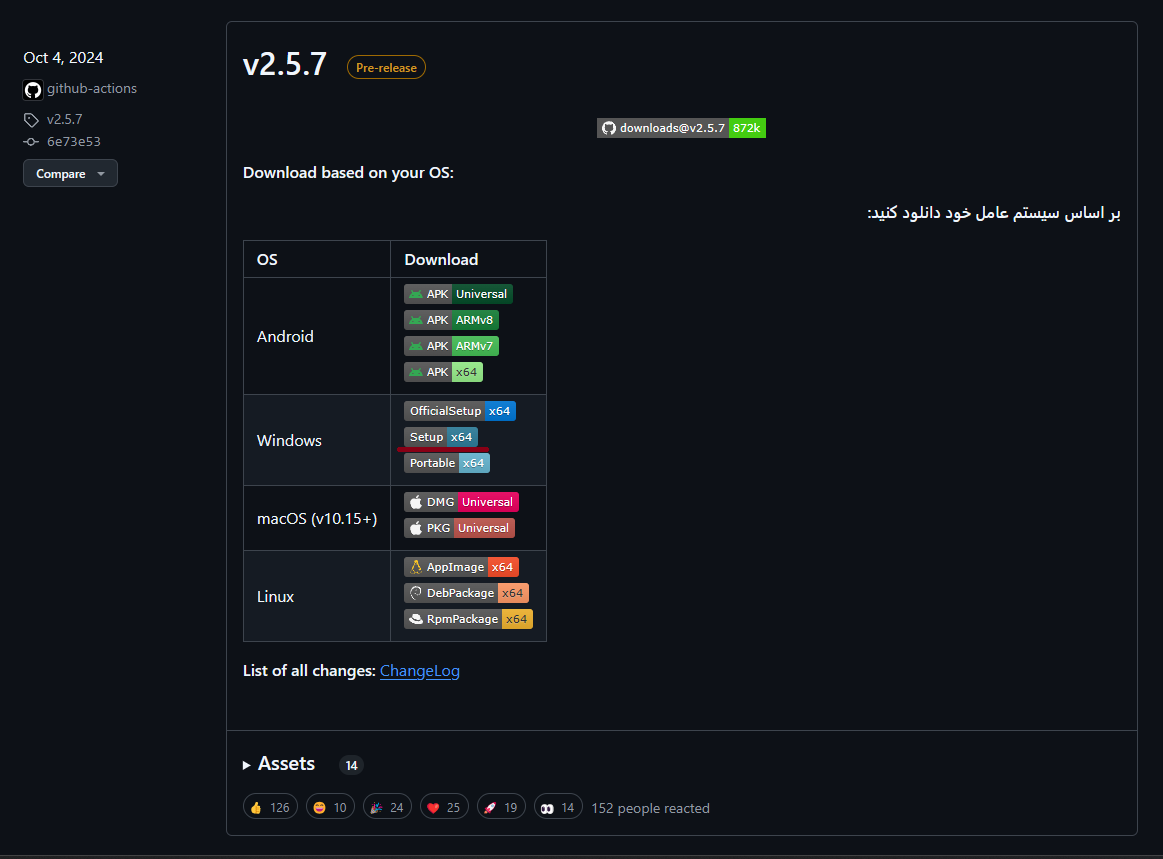Download the Linux RpmPackage x64 badge

coord(468,619)
